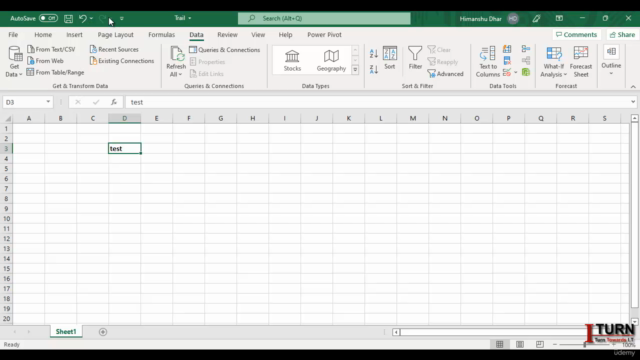Image resolution: width=640 pixels, height=360 pixels.
Task: Click the Remove Duplicates icon
Action: (507, 61)
